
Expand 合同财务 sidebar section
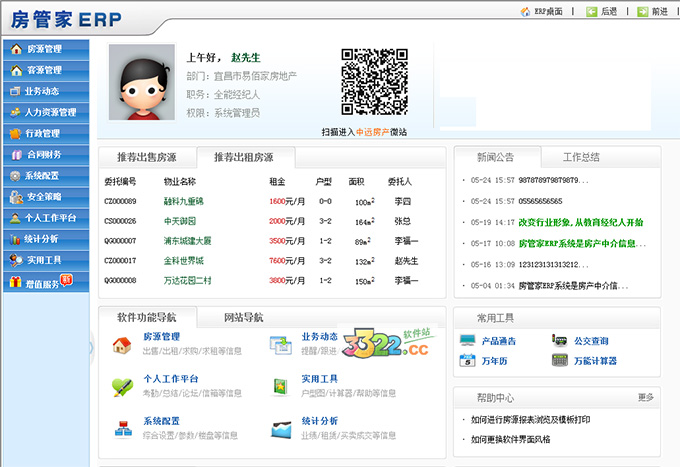coord(43,154)
